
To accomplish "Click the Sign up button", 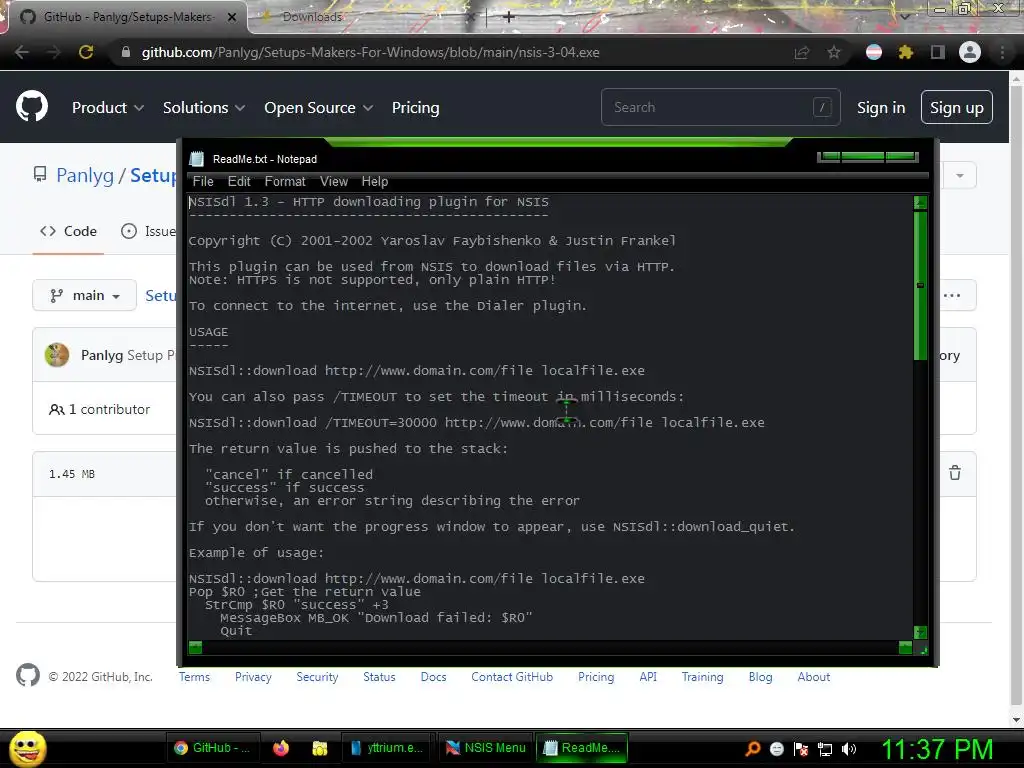I will 956,107.
